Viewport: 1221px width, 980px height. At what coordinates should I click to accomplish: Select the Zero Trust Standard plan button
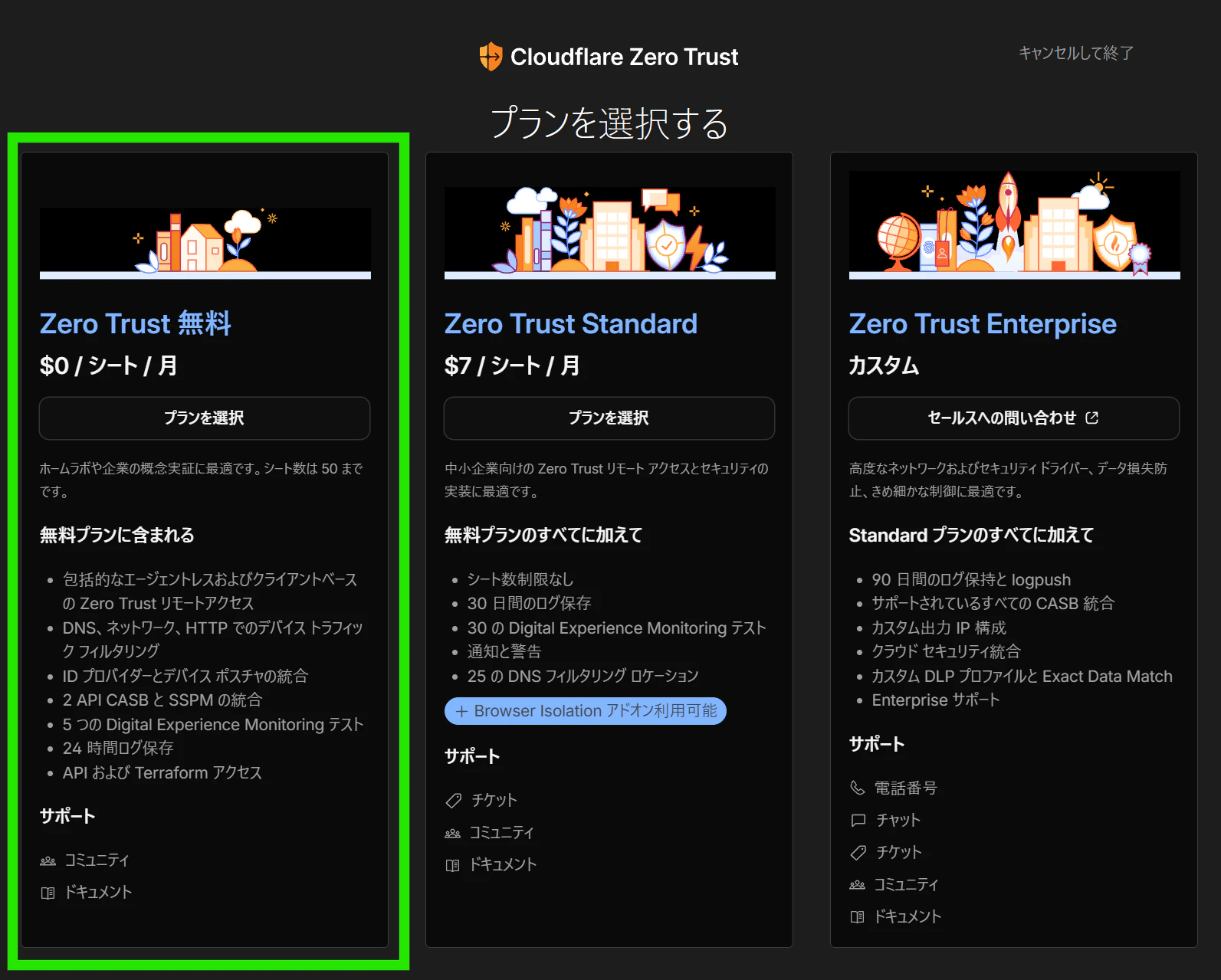[x=609, y=418]
